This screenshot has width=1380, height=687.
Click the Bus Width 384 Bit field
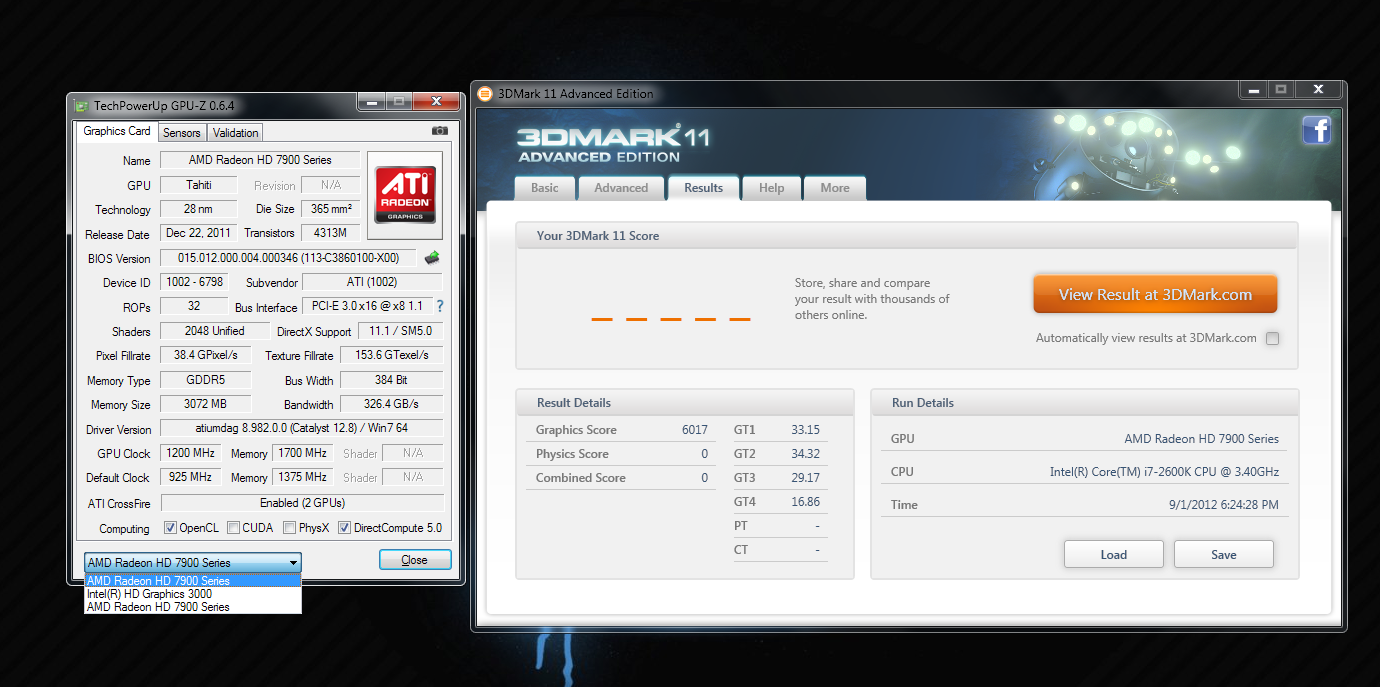point(391,380)
